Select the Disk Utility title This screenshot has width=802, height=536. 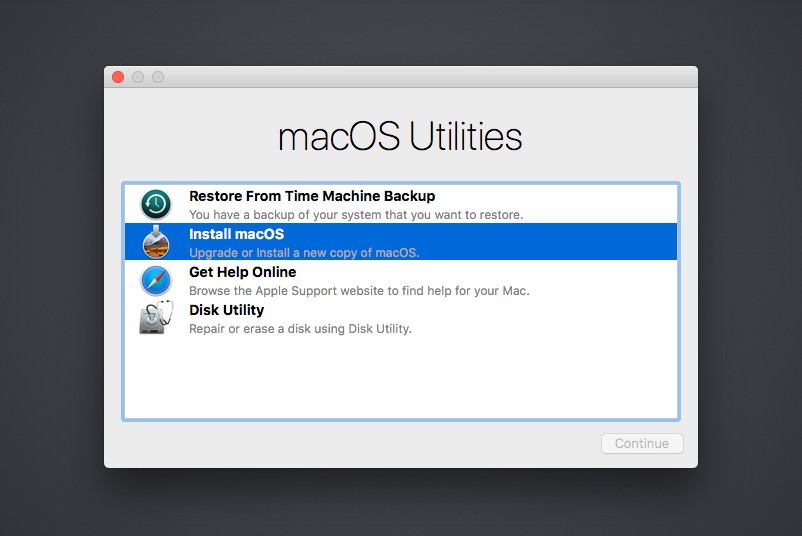coord(227,310)
